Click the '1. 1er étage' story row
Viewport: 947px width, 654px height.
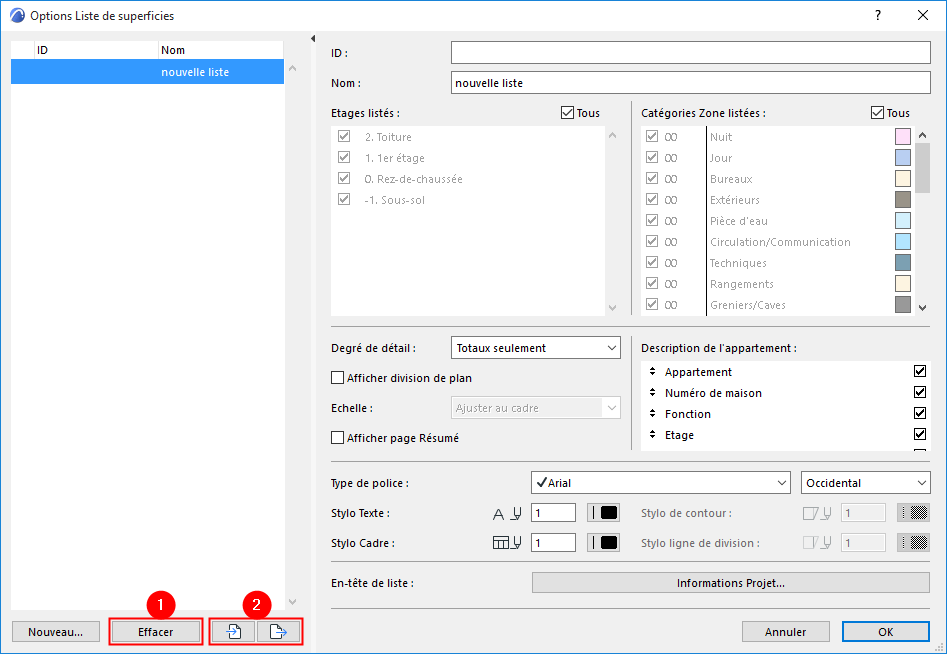pyautogui.click(x=468, y=158)
